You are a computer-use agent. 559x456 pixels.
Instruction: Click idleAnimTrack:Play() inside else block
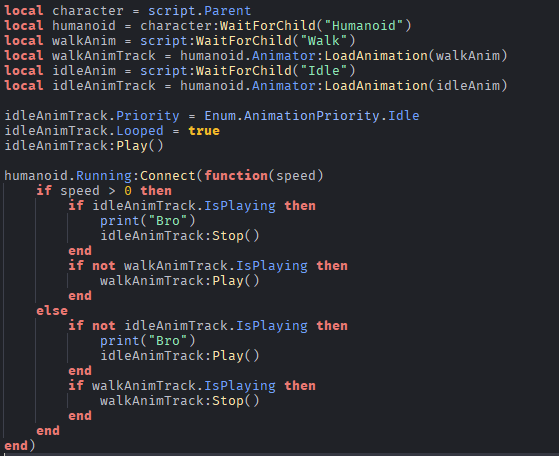(180, 355)
